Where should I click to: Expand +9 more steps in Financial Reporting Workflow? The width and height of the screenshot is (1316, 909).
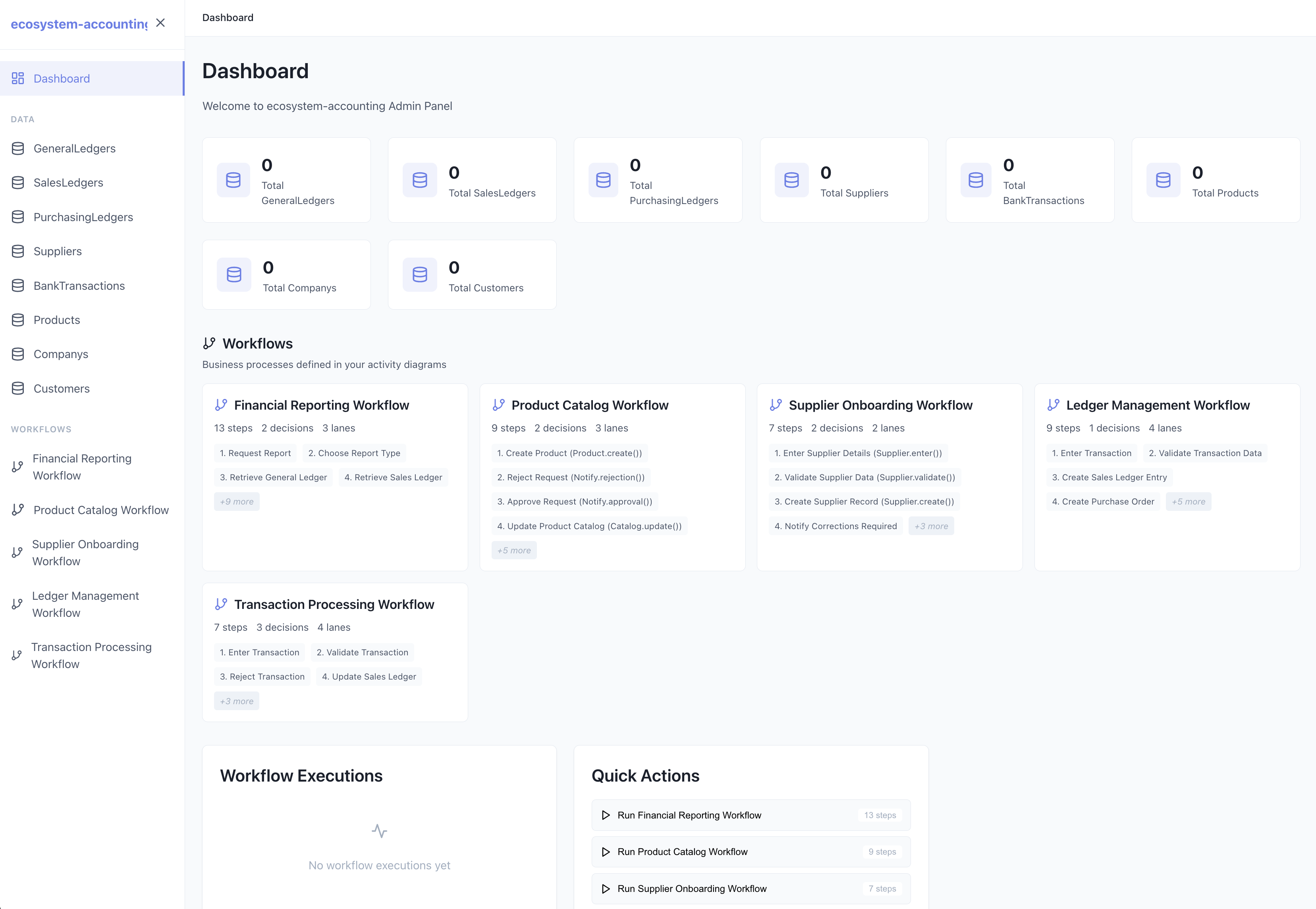click(236, 501)
